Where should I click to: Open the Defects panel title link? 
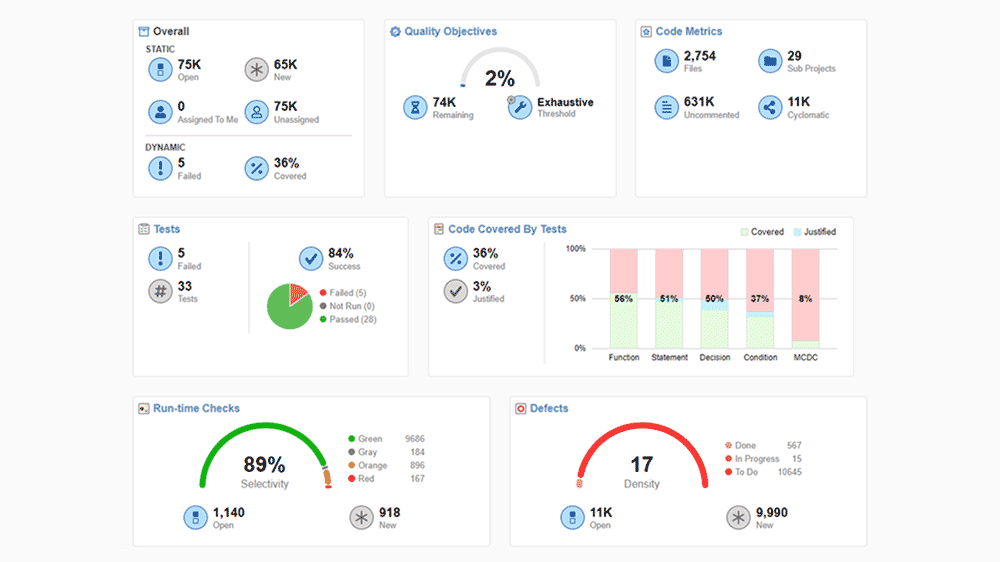pyautogui.click(x=549, y=409)
